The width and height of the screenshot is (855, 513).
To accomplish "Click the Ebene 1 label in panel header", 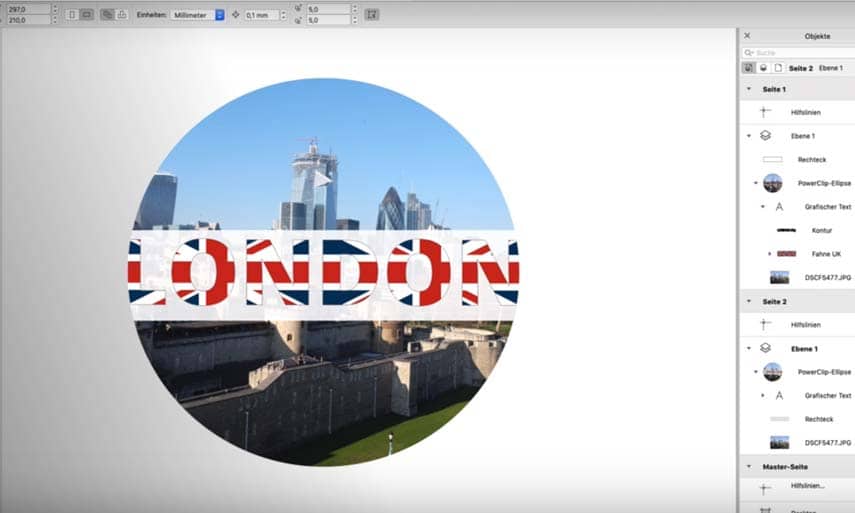I will 830,68.
